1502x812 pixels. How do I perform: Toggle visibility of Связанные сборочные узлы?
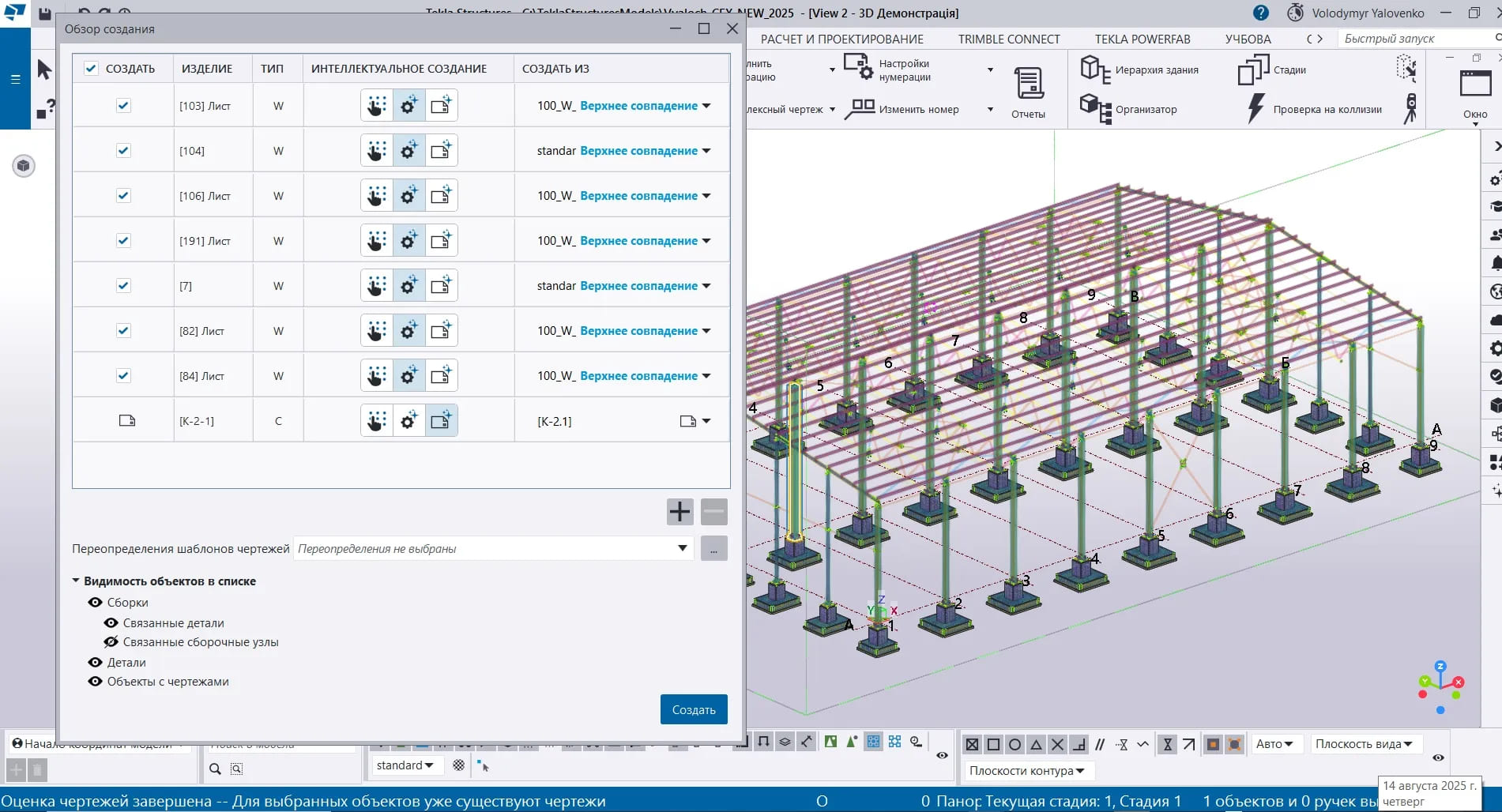[111, 642]
